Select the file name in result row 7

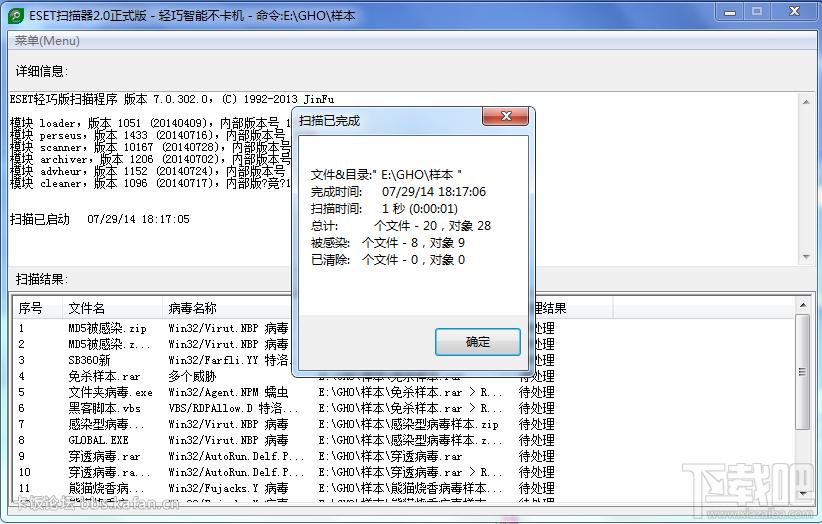pyautogui.click(x=106, y=424)
